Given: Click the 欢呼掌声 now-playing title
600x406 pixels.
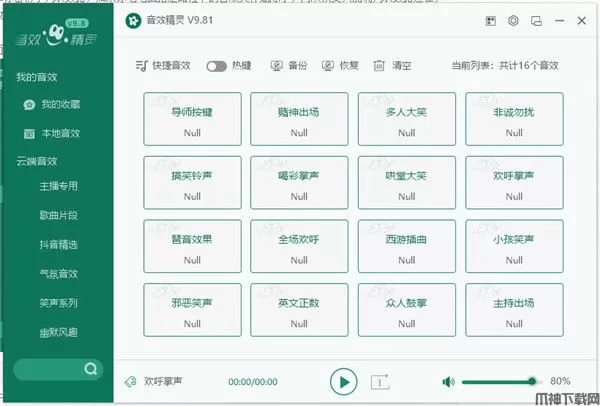Looking at the screenshot, I should 163,381.
